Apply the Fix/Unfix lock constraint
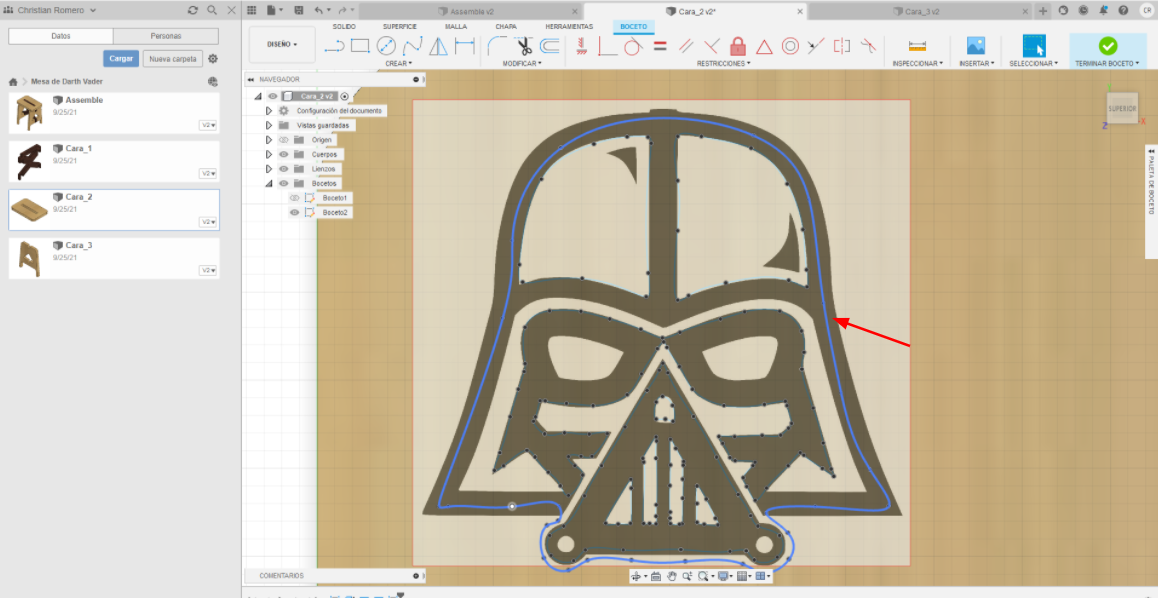The width and height of the screenshot is (1158, 598). click(x=738, y=47)
